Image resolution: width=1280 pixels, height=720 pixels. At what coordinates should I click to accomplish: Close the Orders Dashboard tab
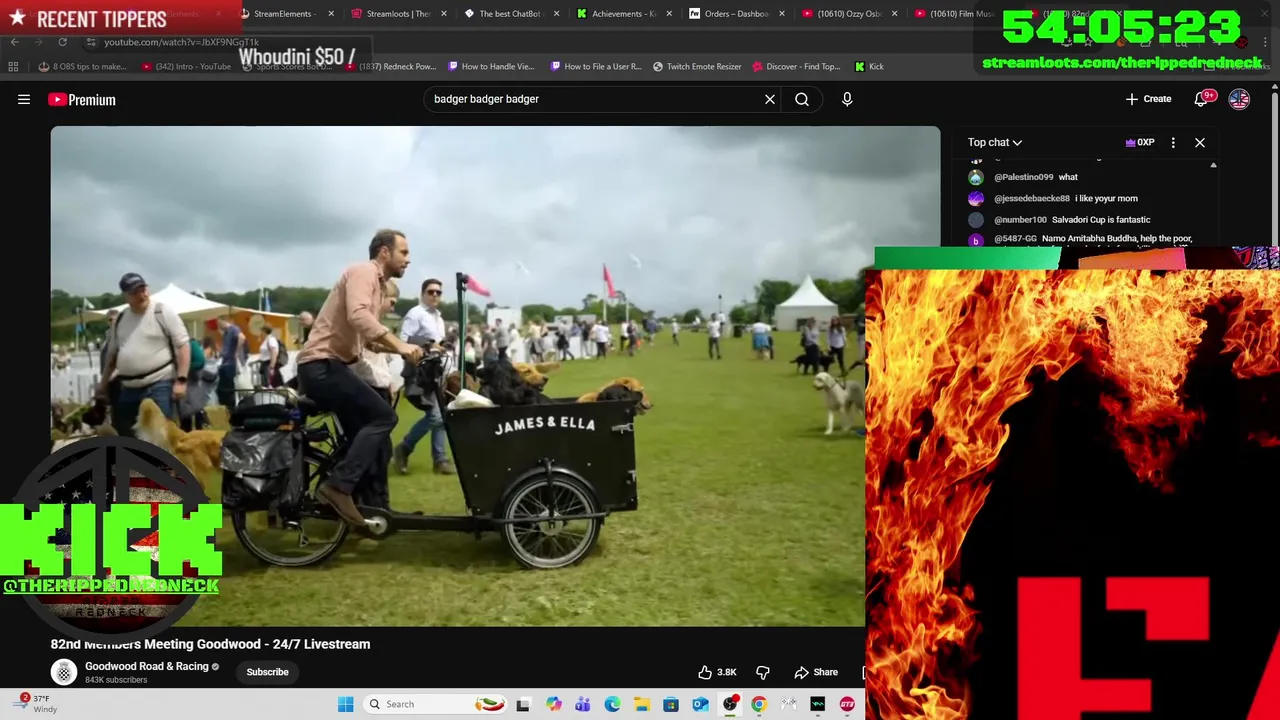781,14
